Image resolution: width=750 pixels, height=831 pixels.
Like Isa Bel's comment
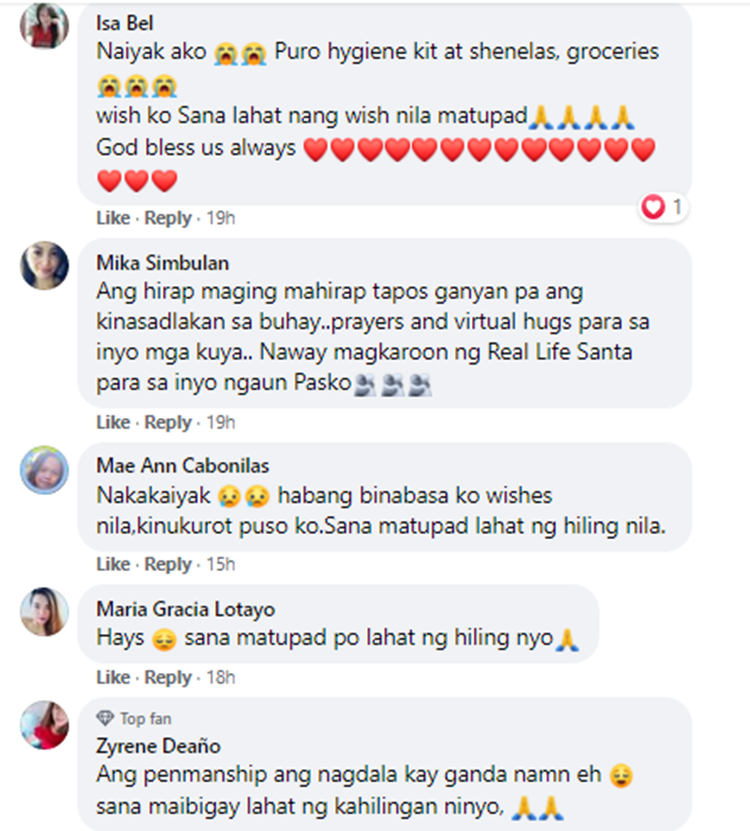113,218
